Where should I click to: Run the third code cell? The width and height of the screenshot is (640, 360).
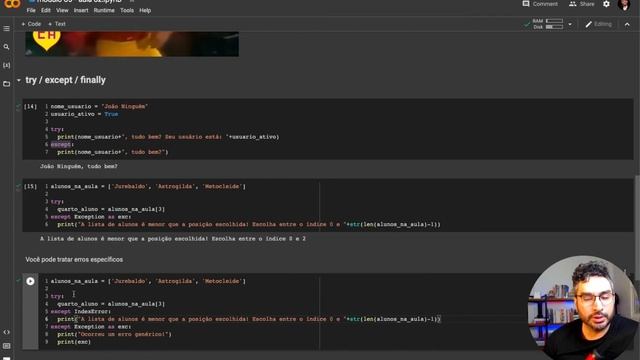click(x=30, y=281)
